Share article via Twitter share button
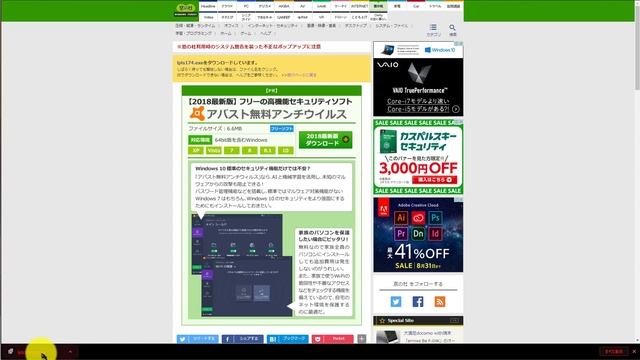 click(x=198, y=339)
